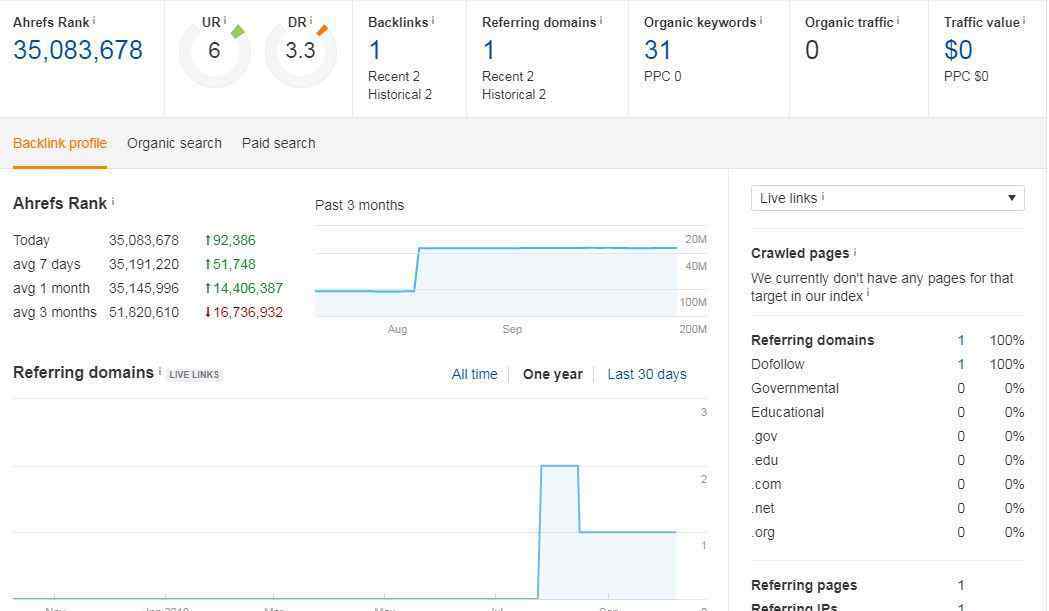The height and width of the screenshot is (611, 1049).
Task: Click the avg 1 month change 14,406,387
Action: tap(244, 288)
